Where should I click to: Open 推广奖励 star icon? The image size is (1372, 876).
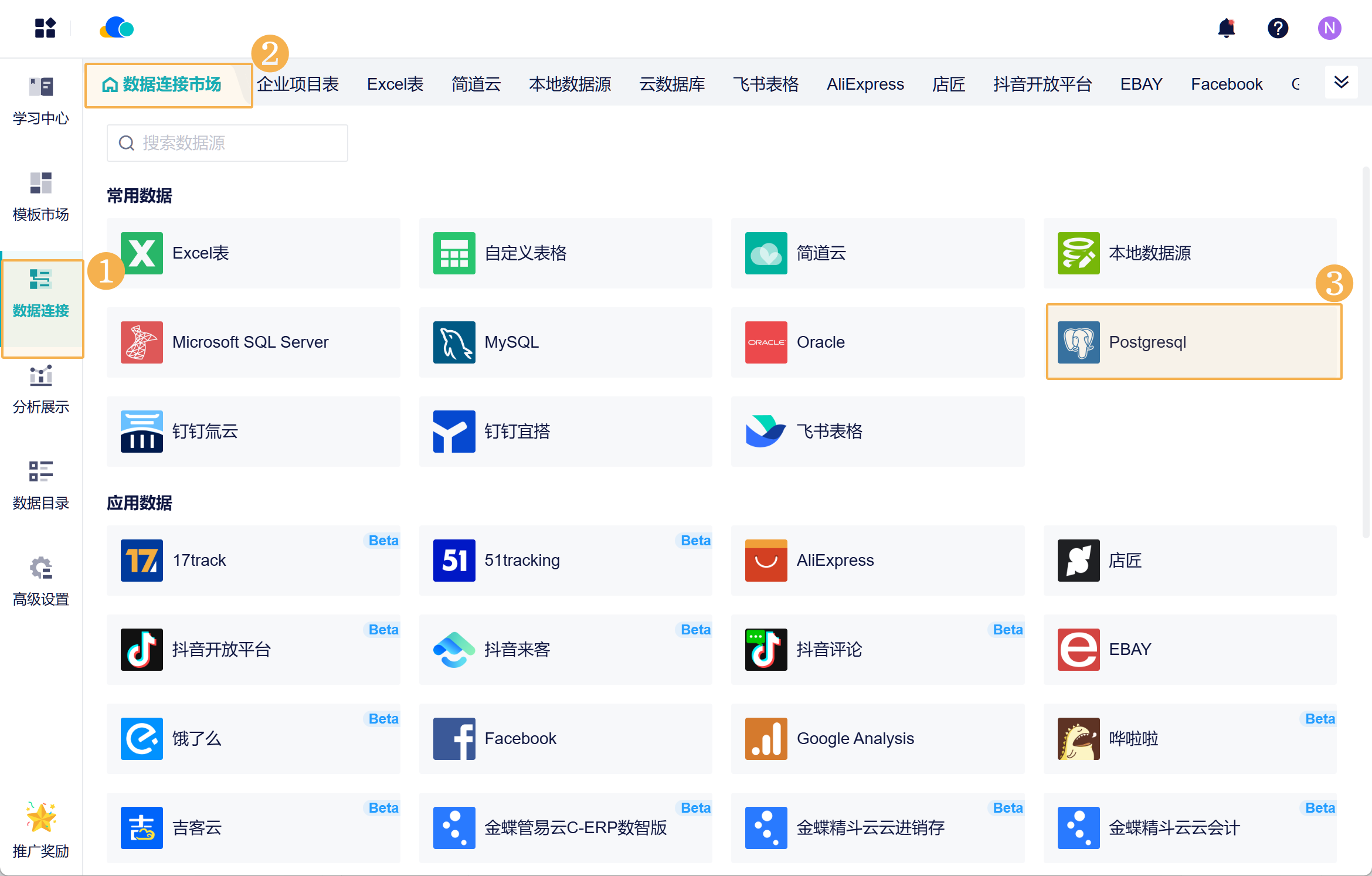point(41,817)
